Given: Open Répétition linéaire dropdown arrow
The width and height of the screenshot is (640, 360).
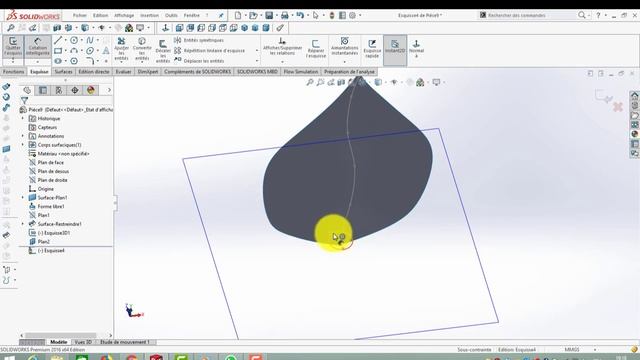Looking at the screenshot, I should point(257,51).
